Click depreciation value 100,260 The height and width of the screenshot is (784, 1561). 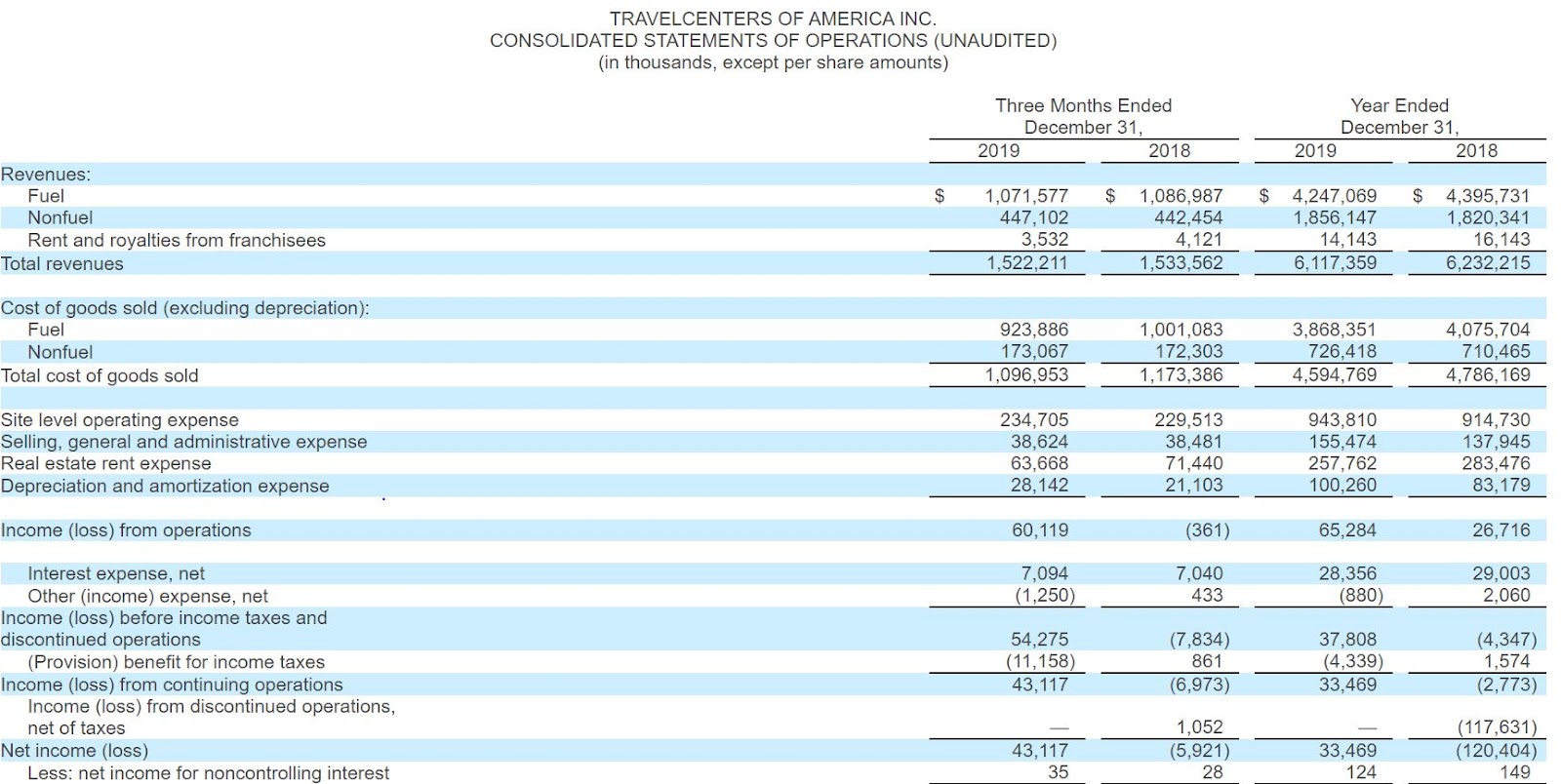coord(1342,485)
